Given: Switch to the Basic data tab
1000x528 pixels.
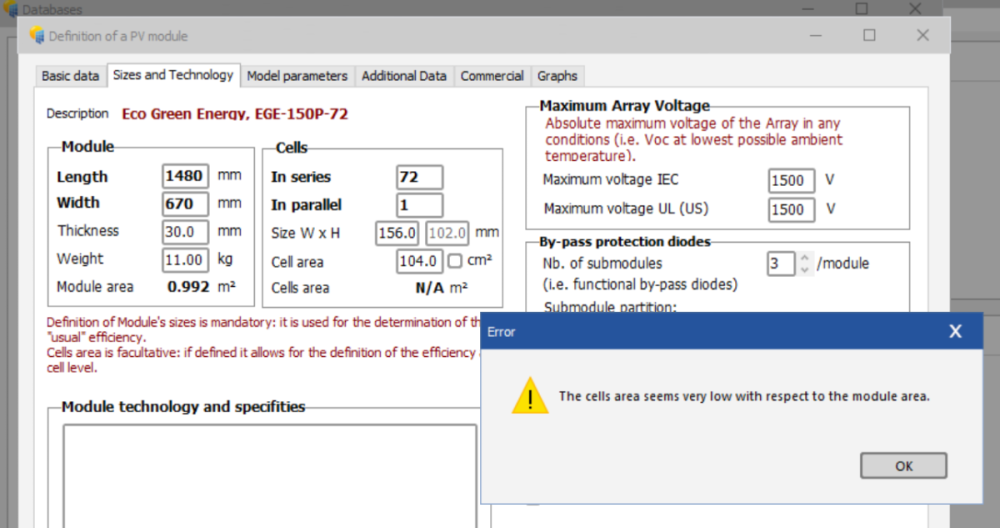Looking at the screenshot, I should (x=70, y=76).
